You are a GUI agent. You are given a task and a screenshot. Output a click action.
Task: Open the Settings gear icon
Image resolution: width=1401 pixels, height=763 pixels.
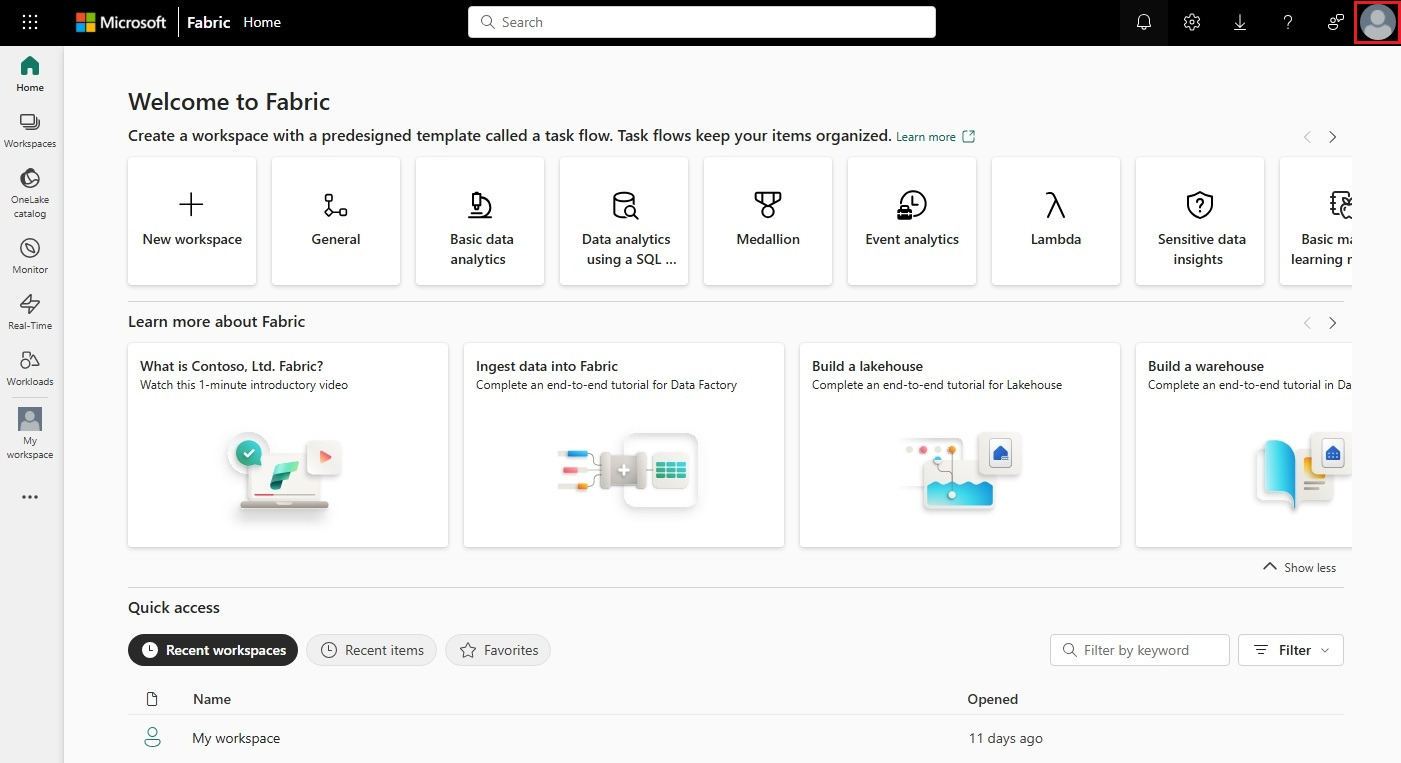click(1192, 22)
